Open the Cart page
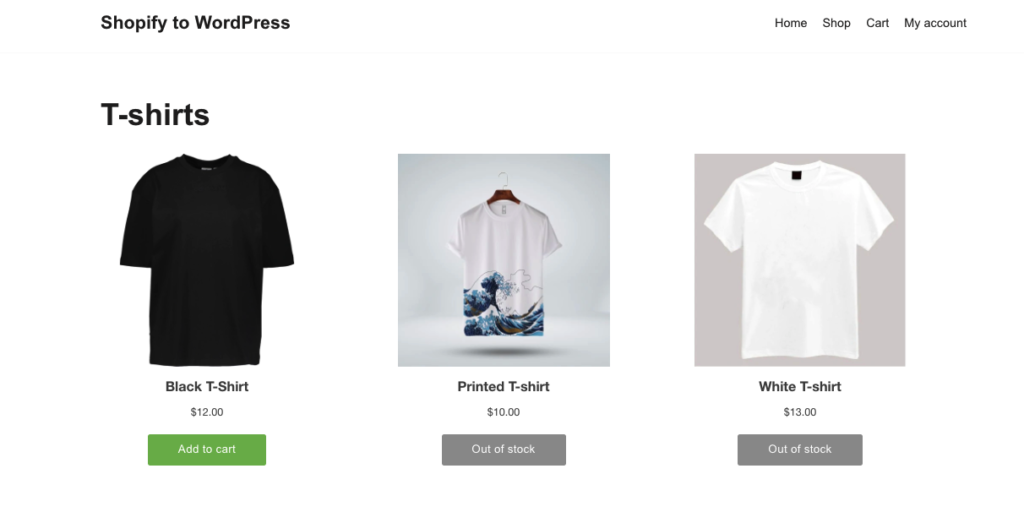 pyautogui.click(x=877, y=23)
